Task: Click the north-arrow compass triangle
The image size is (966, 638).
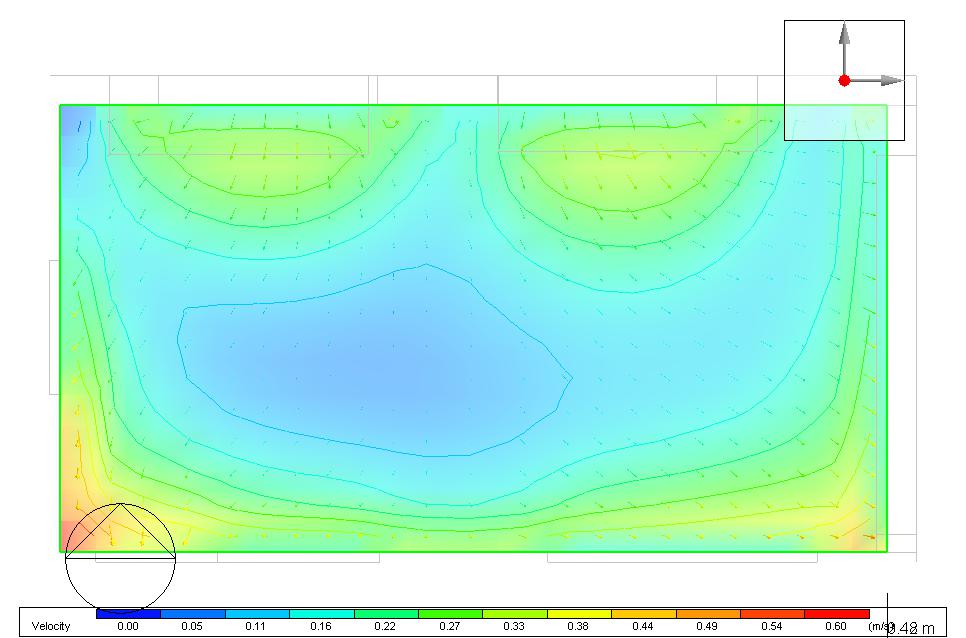Action: click(121, 531)
